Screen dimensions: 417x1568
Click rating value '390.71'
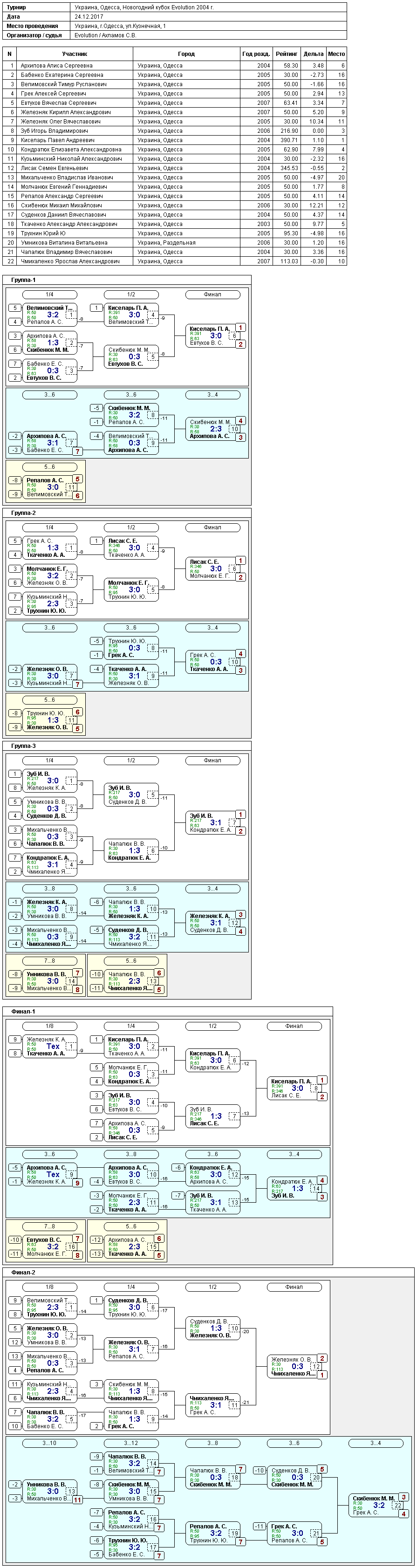point(289,140)
